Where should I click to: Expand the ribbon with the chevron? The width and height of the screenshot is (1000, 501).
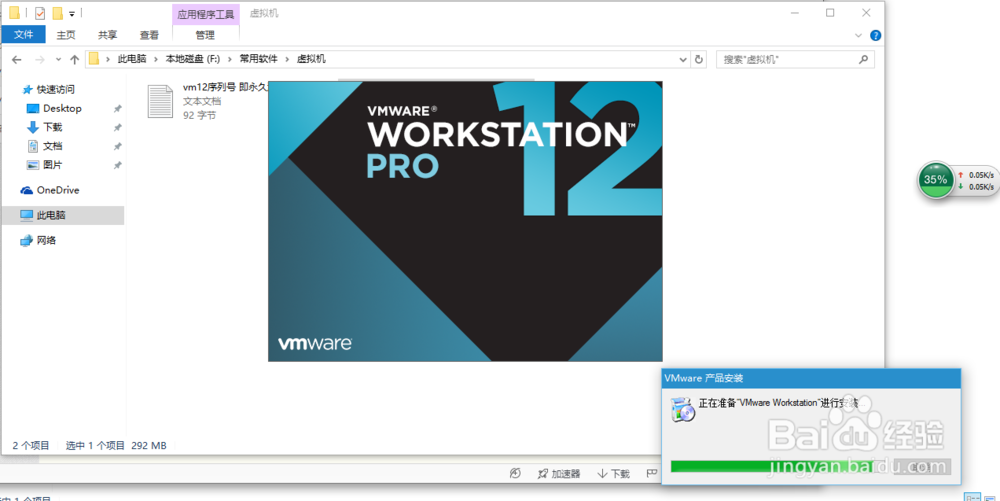pos(858,35)
